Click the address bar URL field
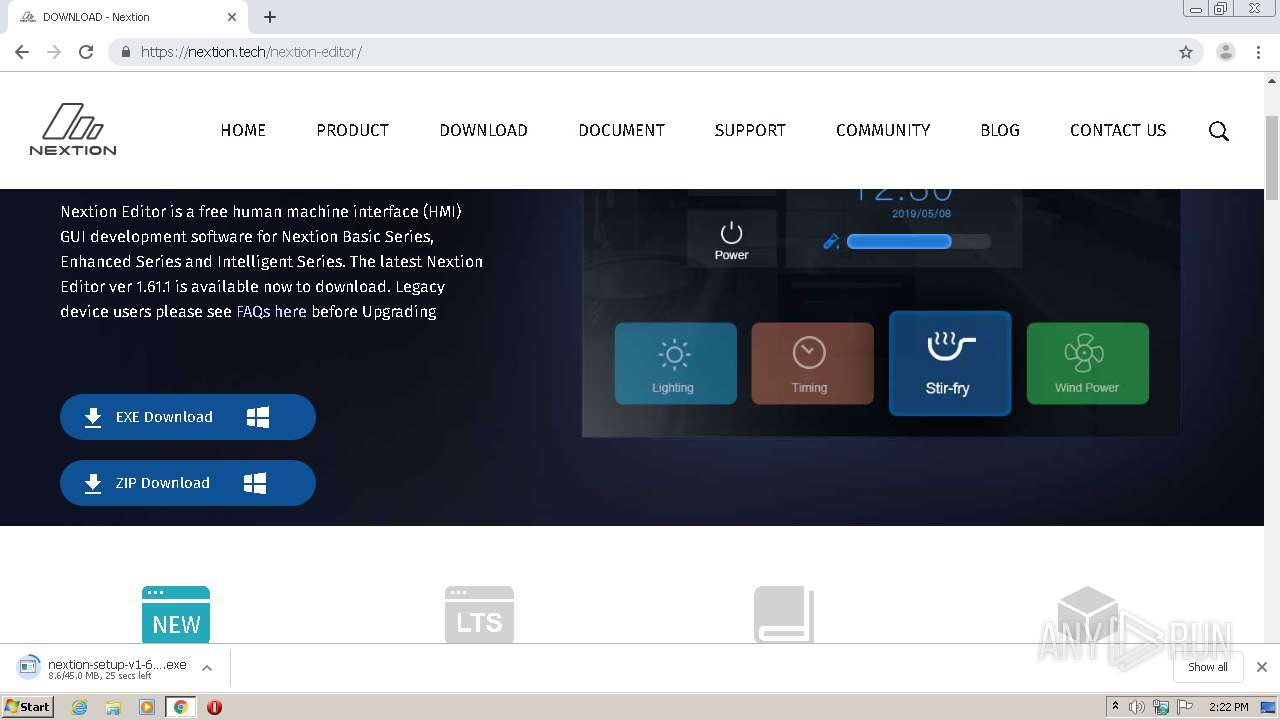 (x=655, y=52)
